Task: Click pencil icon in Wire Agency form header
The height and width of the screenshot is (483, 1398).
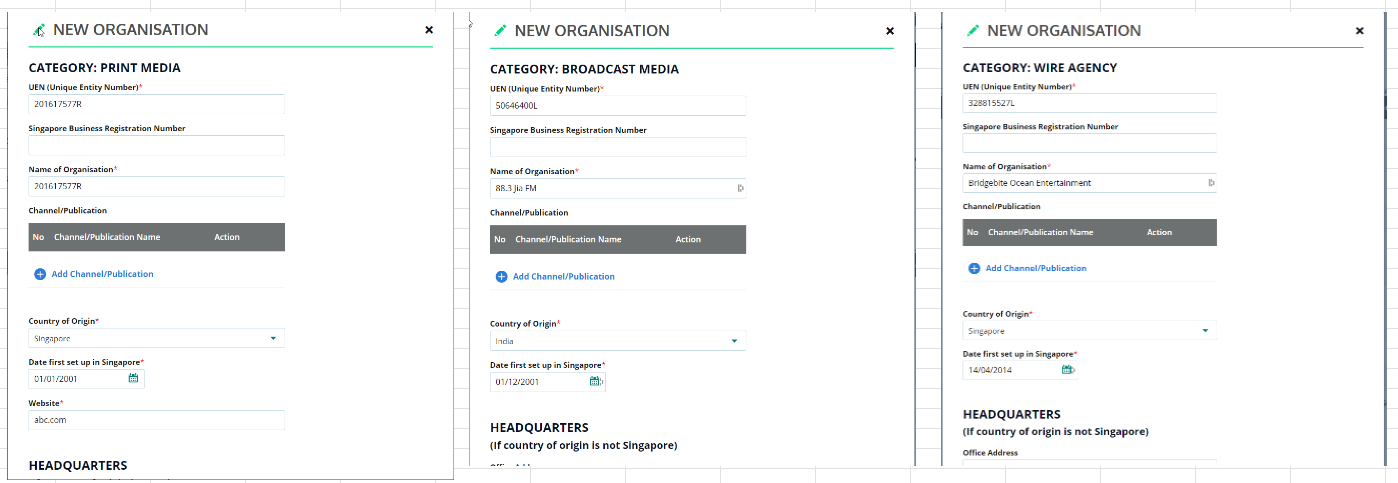Action: point(972,31)
